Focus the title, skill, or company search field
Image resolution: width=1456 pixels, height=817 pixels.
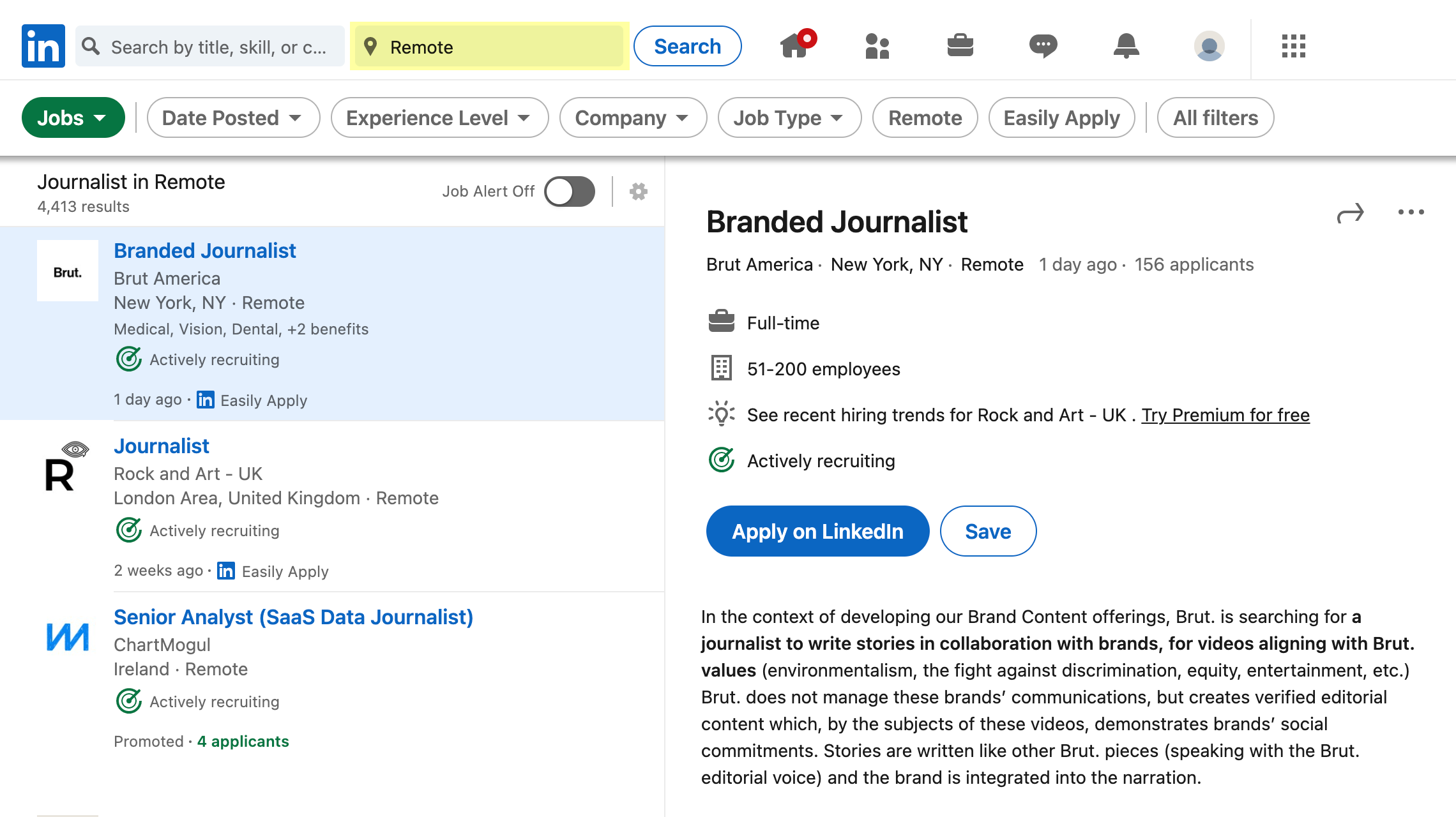coord(209,46)
